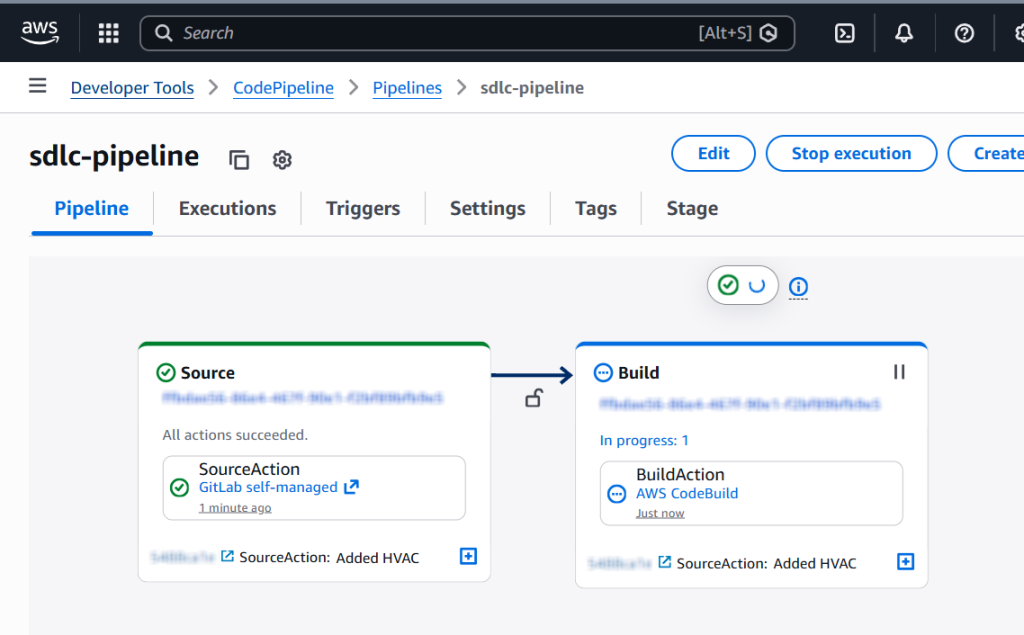Viewport: 1024px width, 635px height.
Task: Open the Build stage commit external link icon
Action: click(x=665, y=562)
